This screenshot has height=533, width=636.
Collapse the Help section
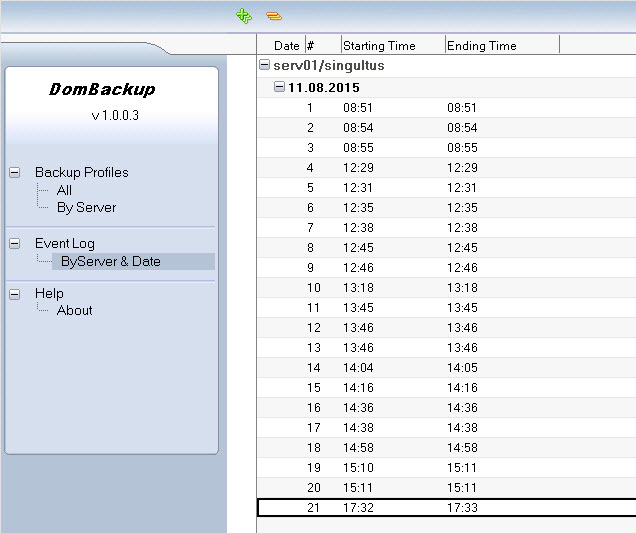pyautogui.click(x=15, y=293)
